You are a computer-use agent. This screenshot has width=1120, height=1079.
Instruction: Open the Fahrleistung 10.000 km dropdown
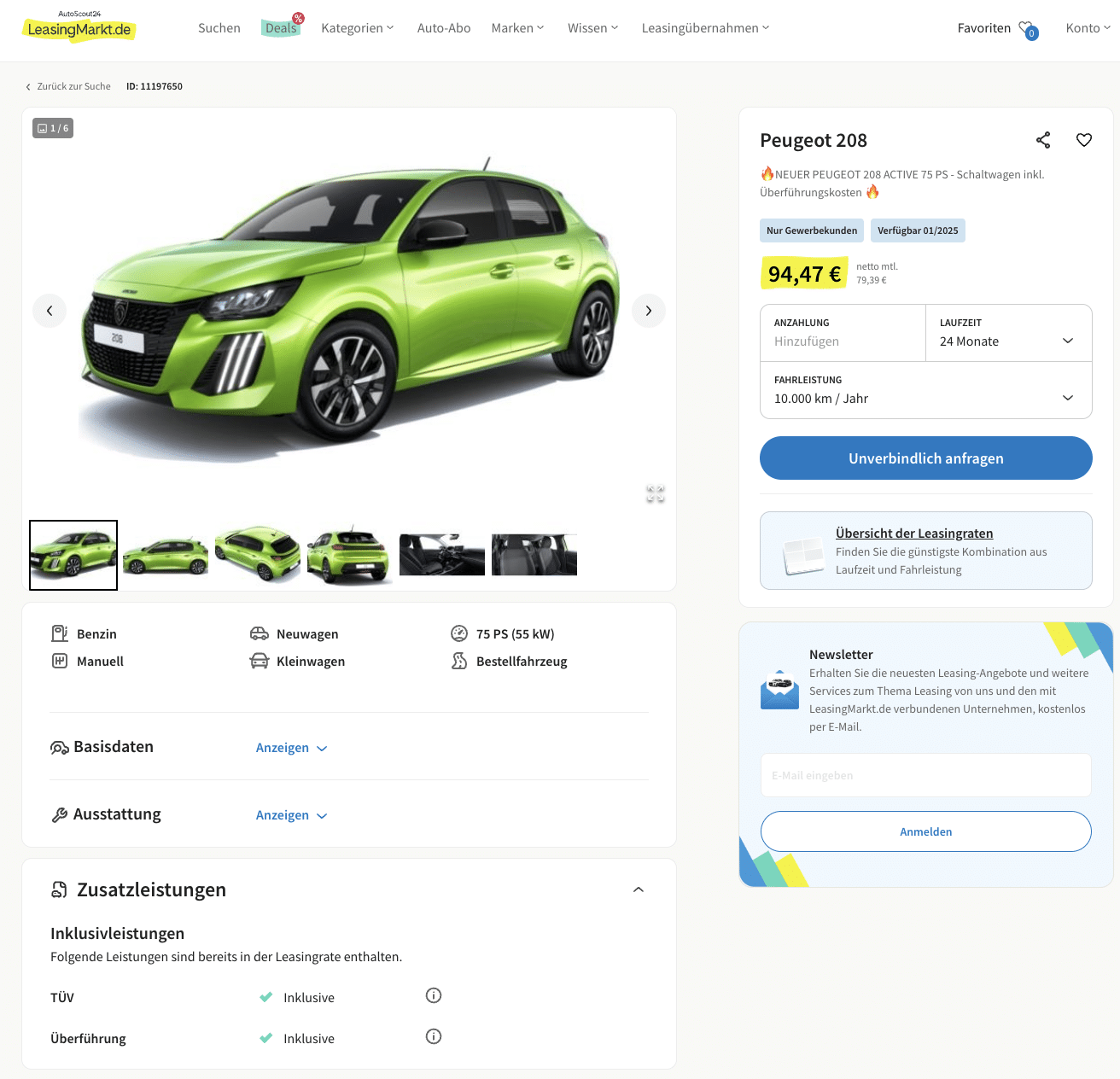926,390
